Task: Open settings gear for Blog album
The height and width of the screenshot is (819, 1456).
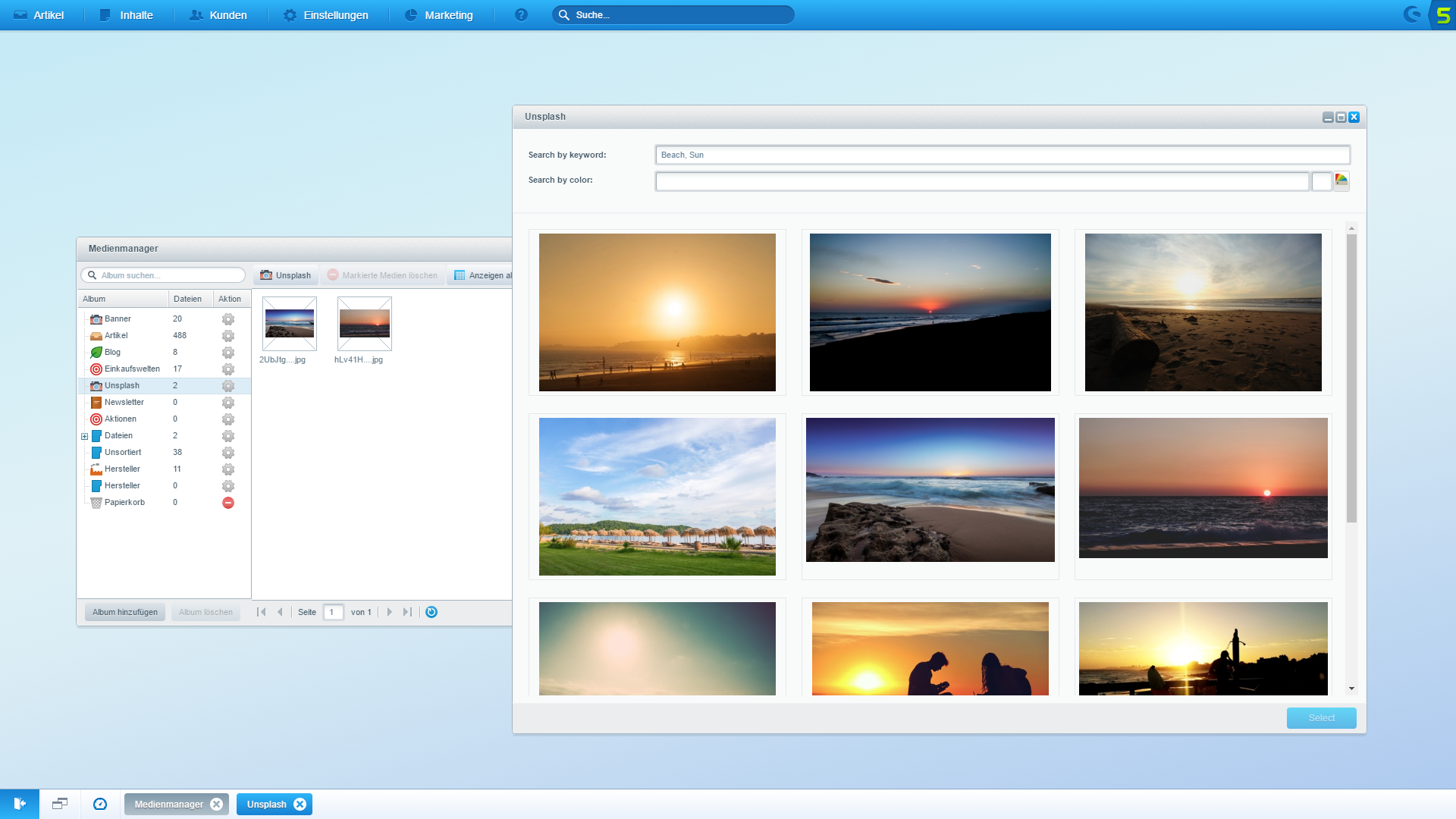Action: (x=227, y=353)
